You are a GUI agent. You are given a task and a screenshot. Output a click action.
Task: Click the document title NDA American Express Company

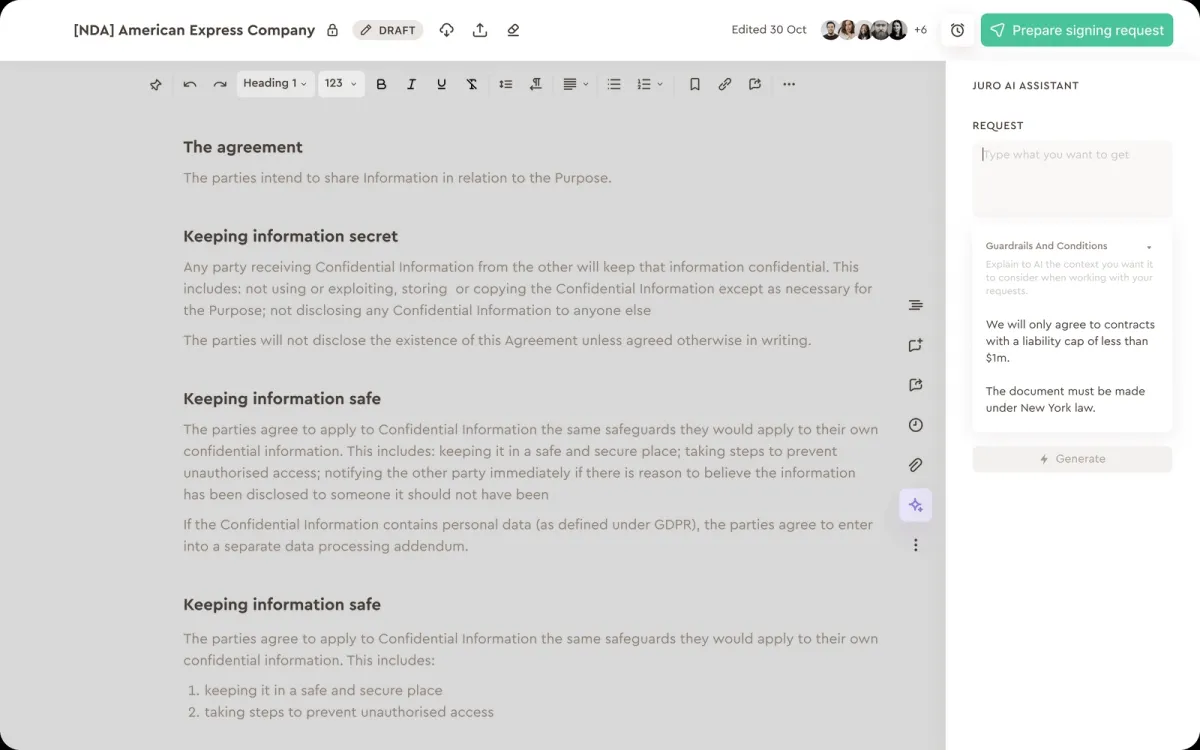click(194, 30)
